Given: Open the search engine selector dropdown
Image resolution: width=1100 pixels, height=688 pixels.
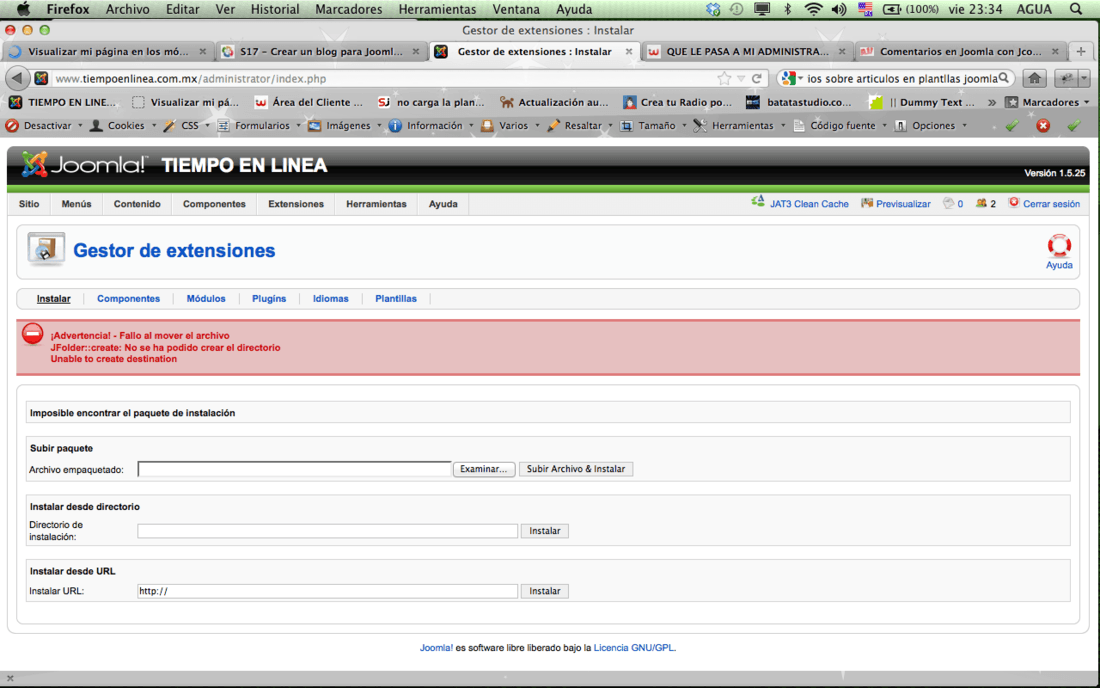Looking at the screenshot, I should click(x=792, y=78).
